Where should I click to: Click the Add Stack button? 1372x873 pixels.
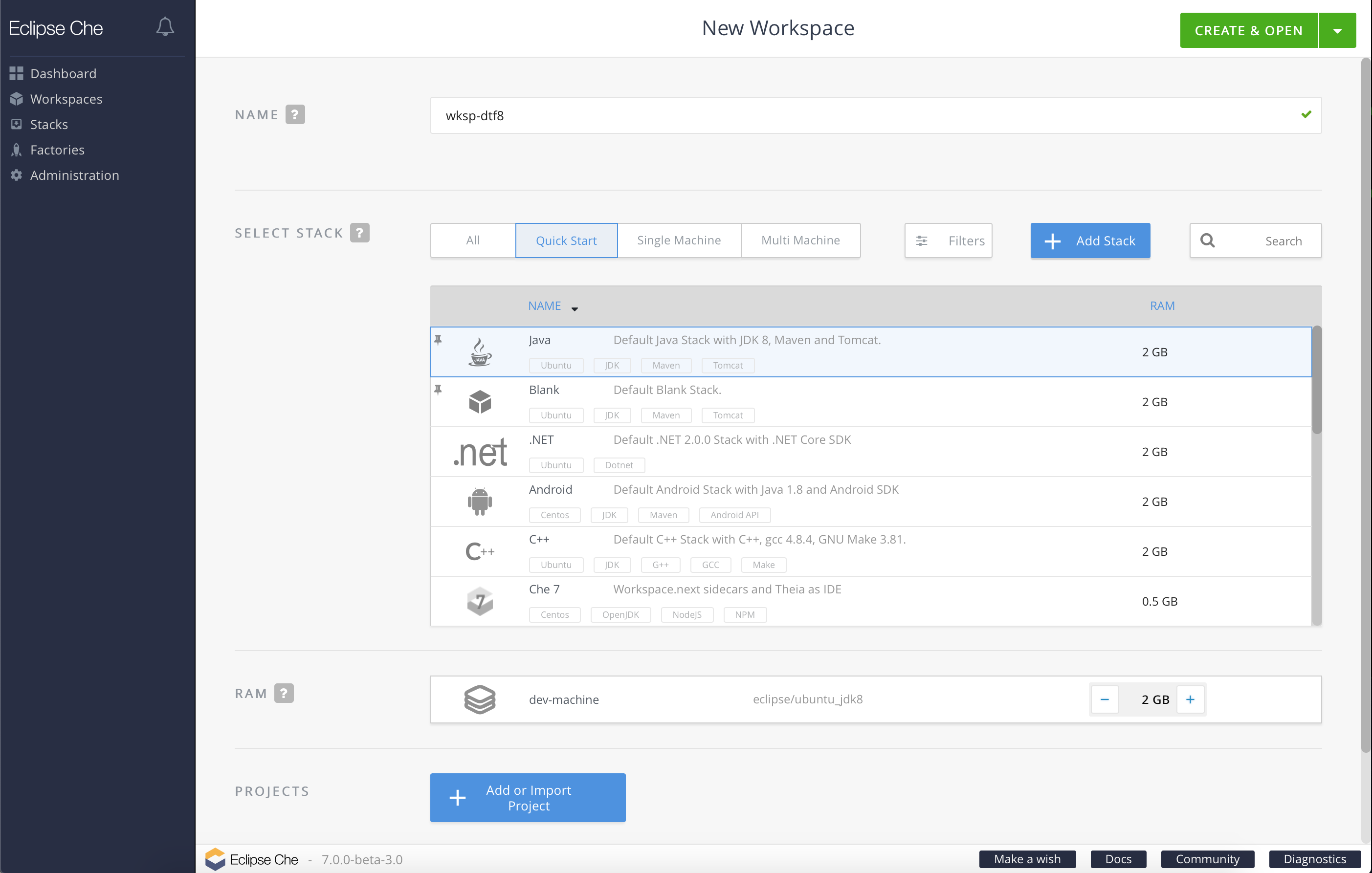click(1089, 241)
